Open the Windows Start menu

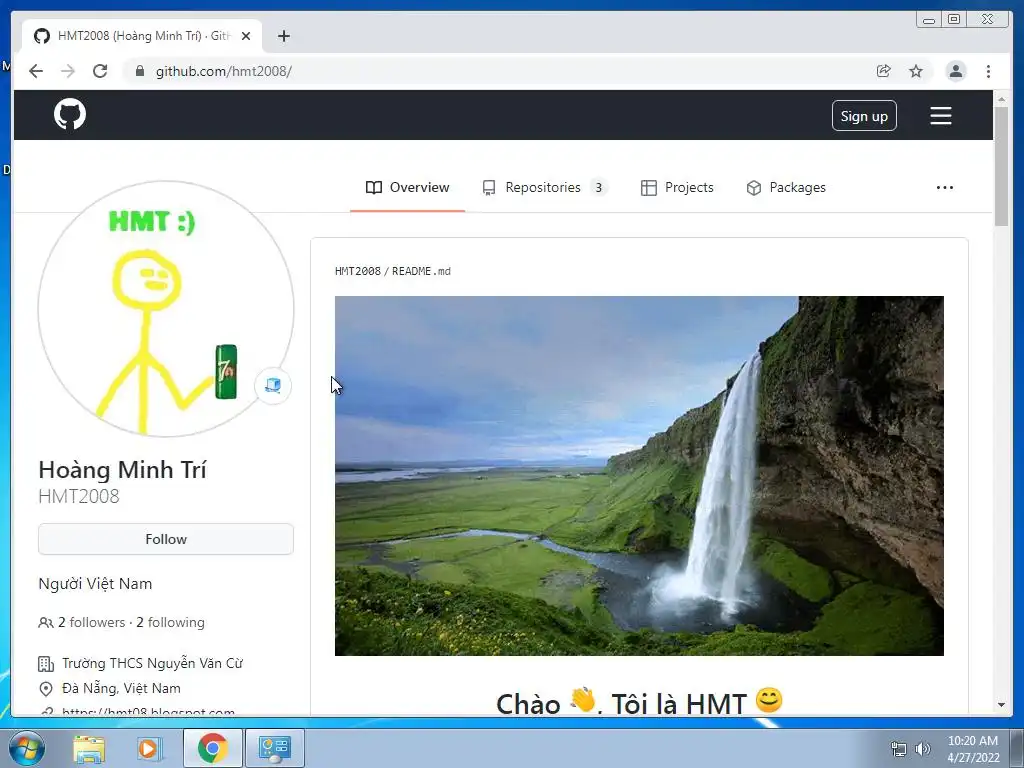[27, 748]
